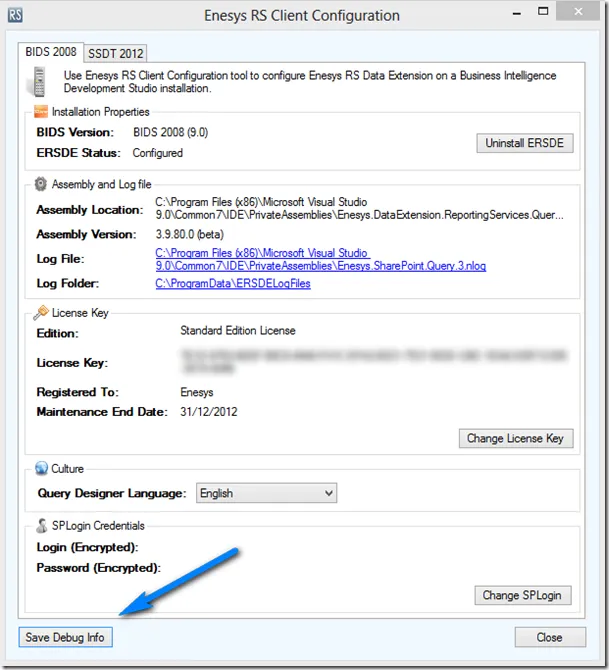The height and width of the screenshot is (670, 609).
Task: Click the key icon next to License Key
Action: [x=41, y=312]
